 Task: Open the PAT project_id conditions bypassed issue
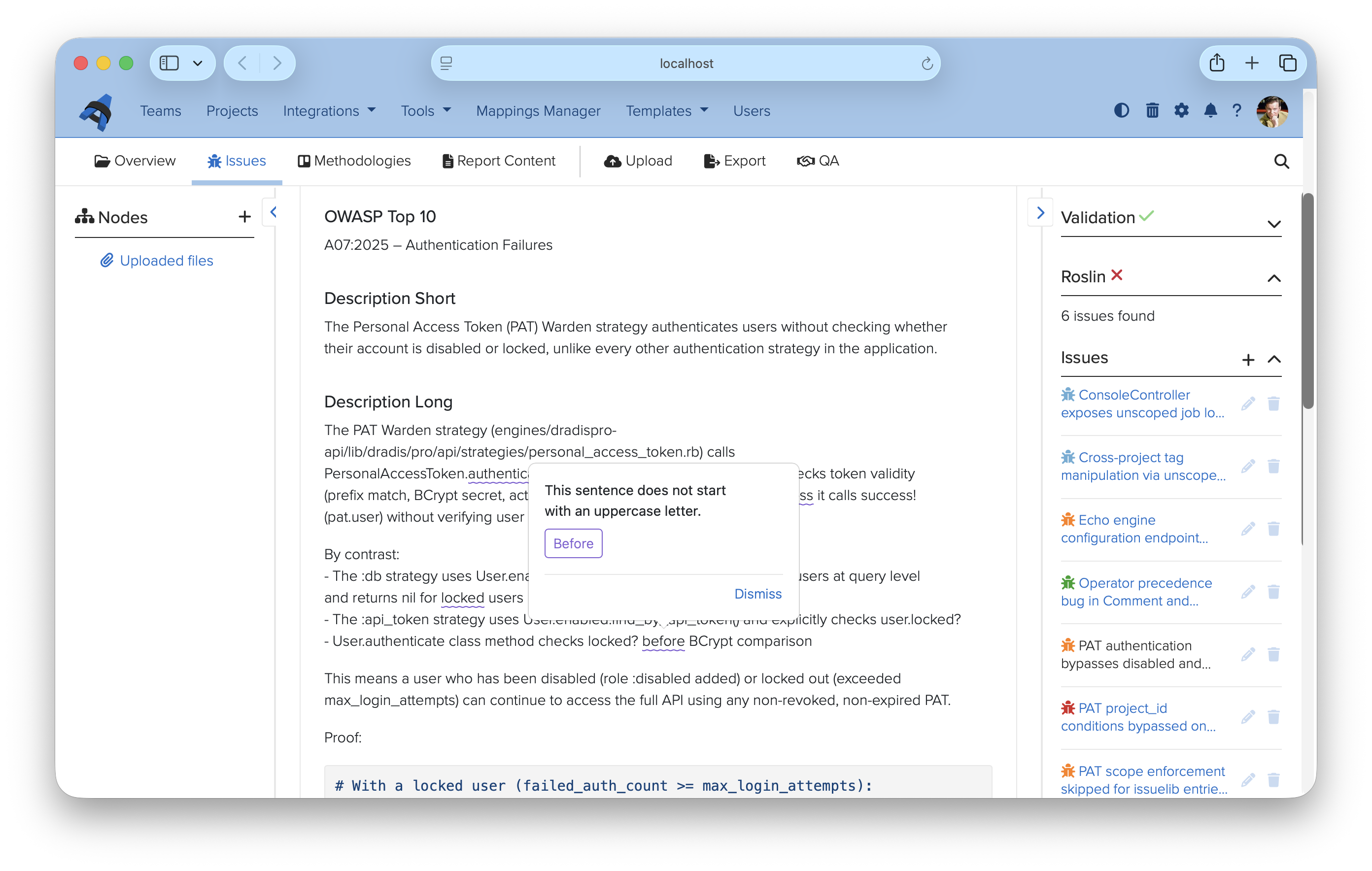(x=1138, y=717)
